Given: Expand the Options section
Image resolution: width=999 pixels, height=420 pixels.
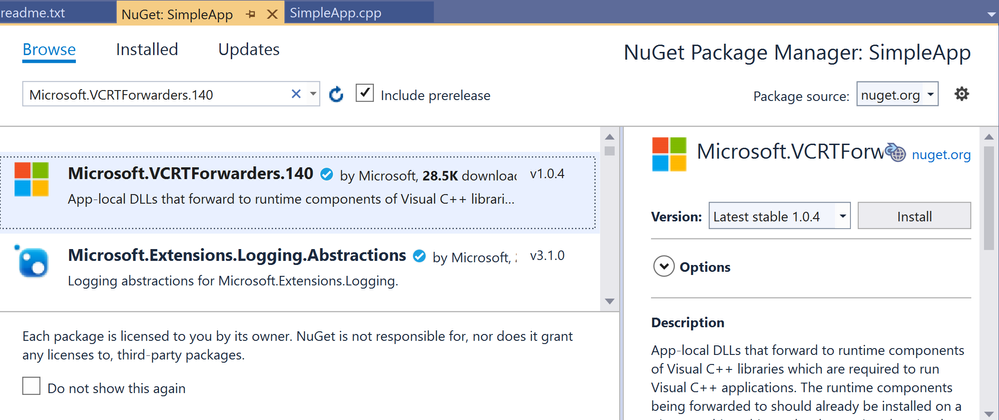Looking at the screenshot, I should (663, 267).
